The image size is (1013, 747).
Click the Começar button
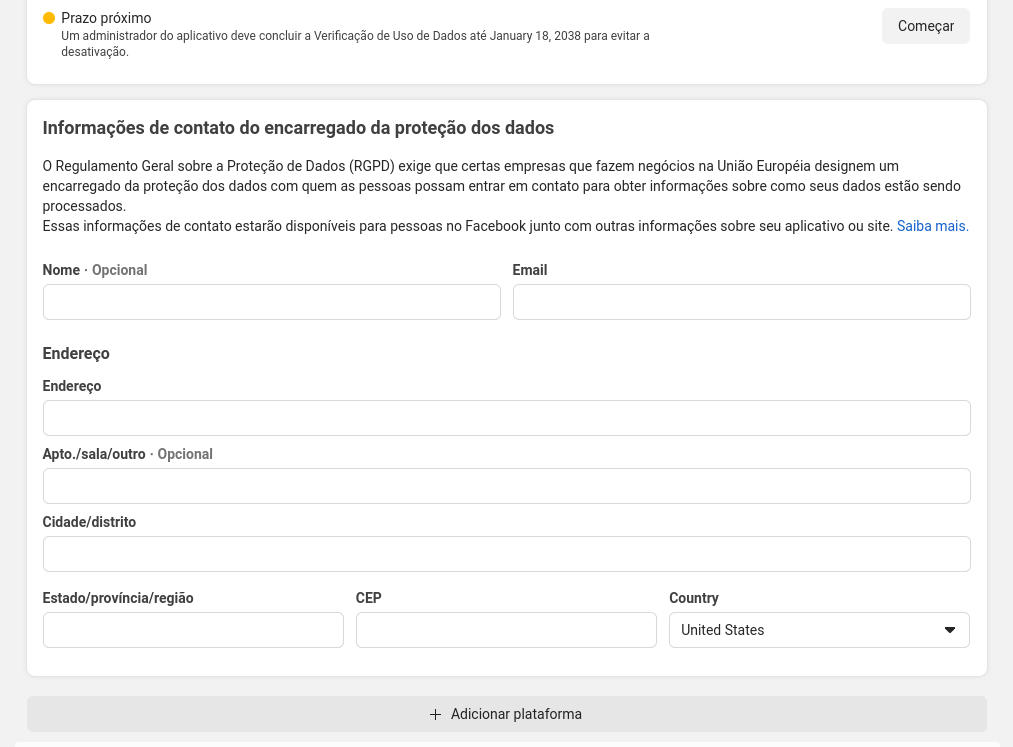[x=925, y=26]
